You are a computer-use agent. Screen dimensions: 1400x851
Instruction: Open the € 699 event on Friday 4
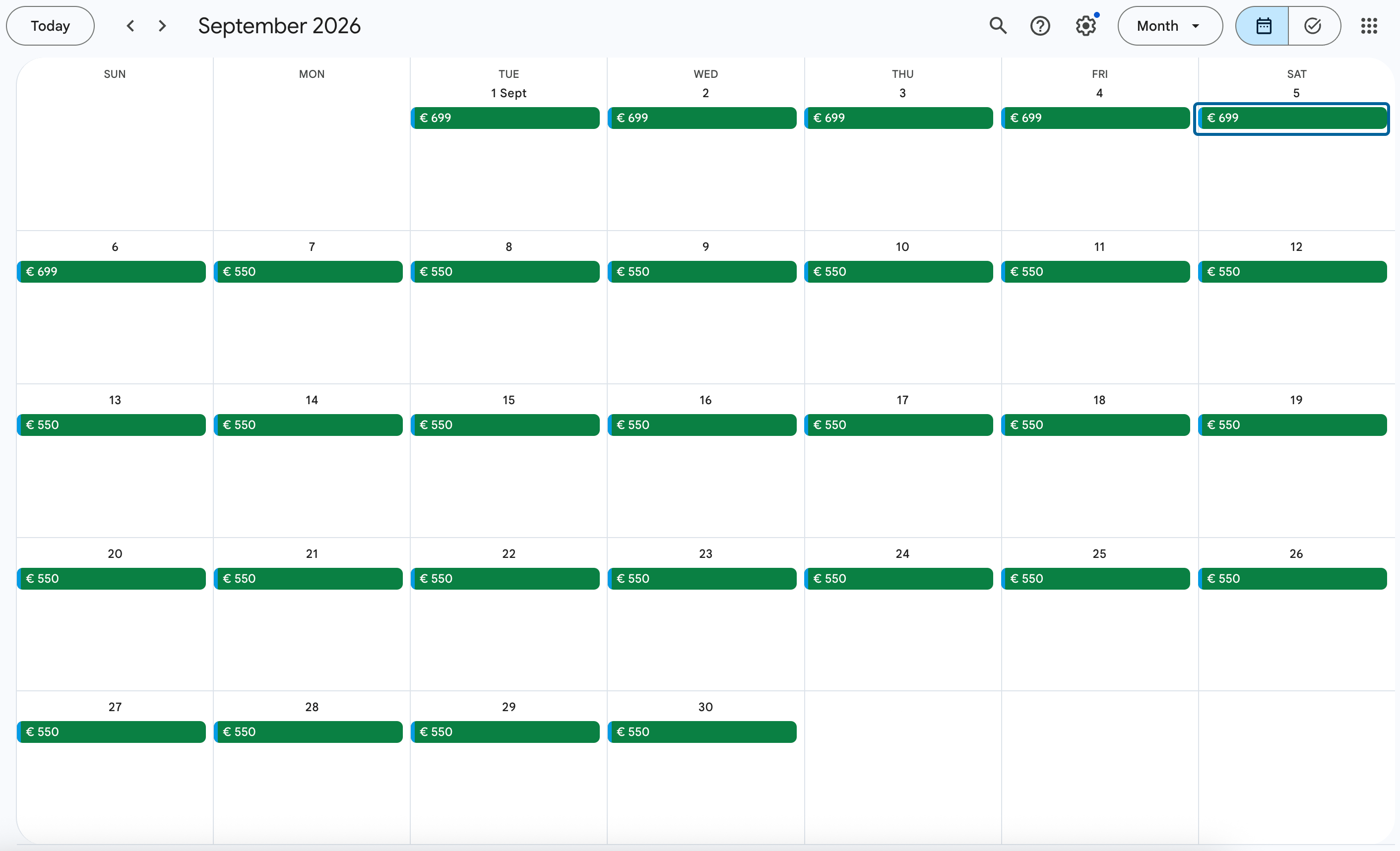pos(1095,118)
